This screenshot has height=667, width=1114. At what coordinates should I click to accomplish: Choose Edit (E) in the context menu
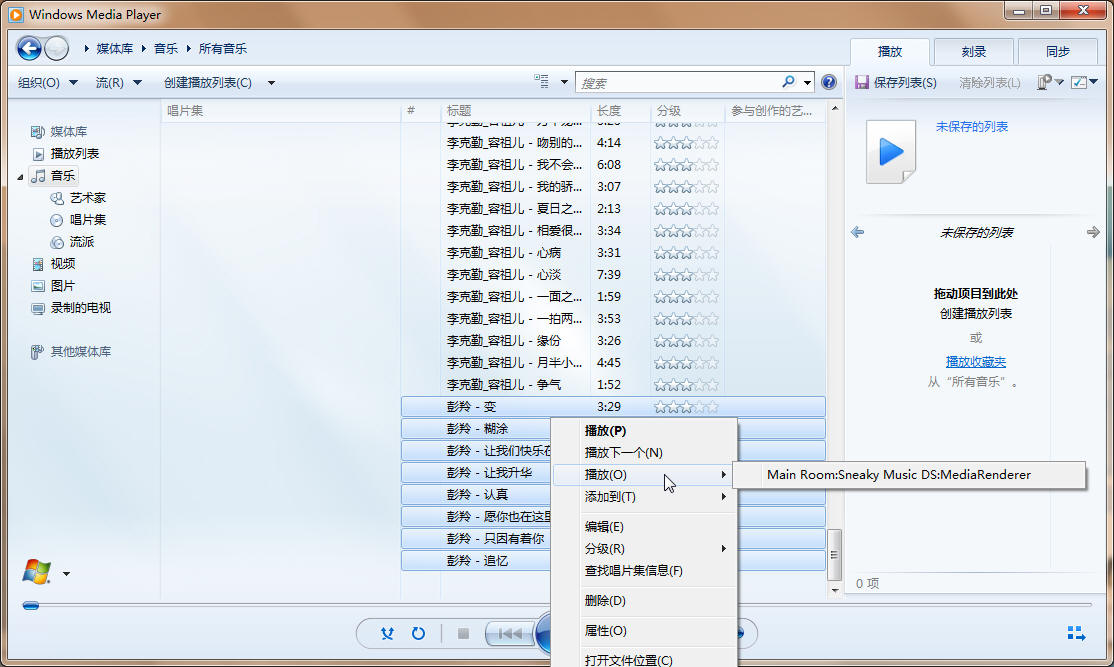coord(644,526)
